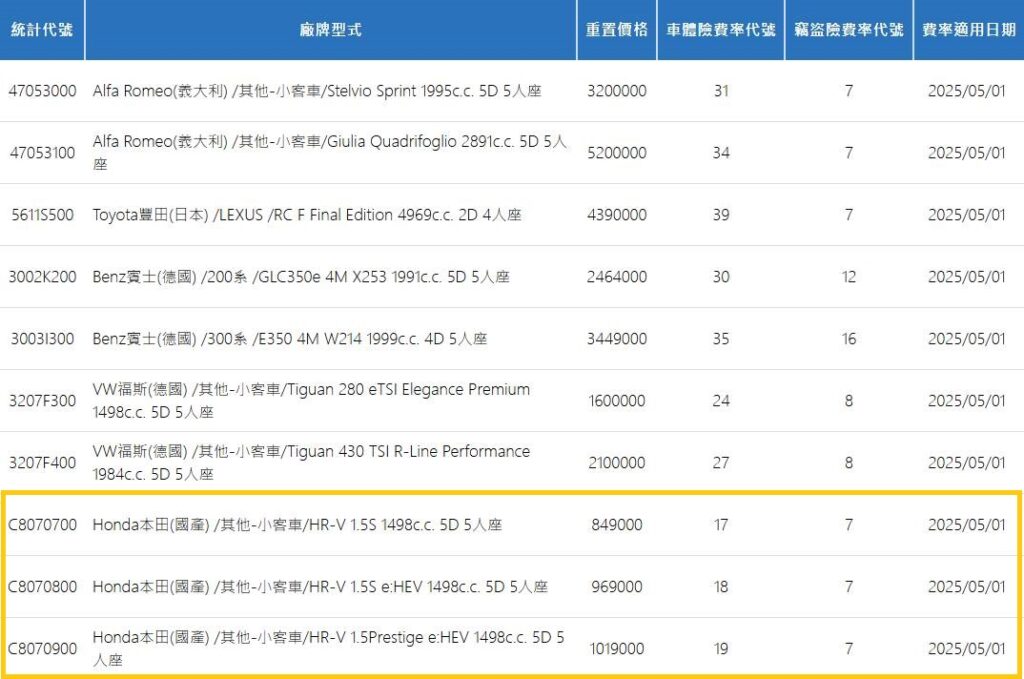Select code 3003I300 cell
This screenshot has width=1024, height=679.
pyautogui.click(x=42, y=339)
